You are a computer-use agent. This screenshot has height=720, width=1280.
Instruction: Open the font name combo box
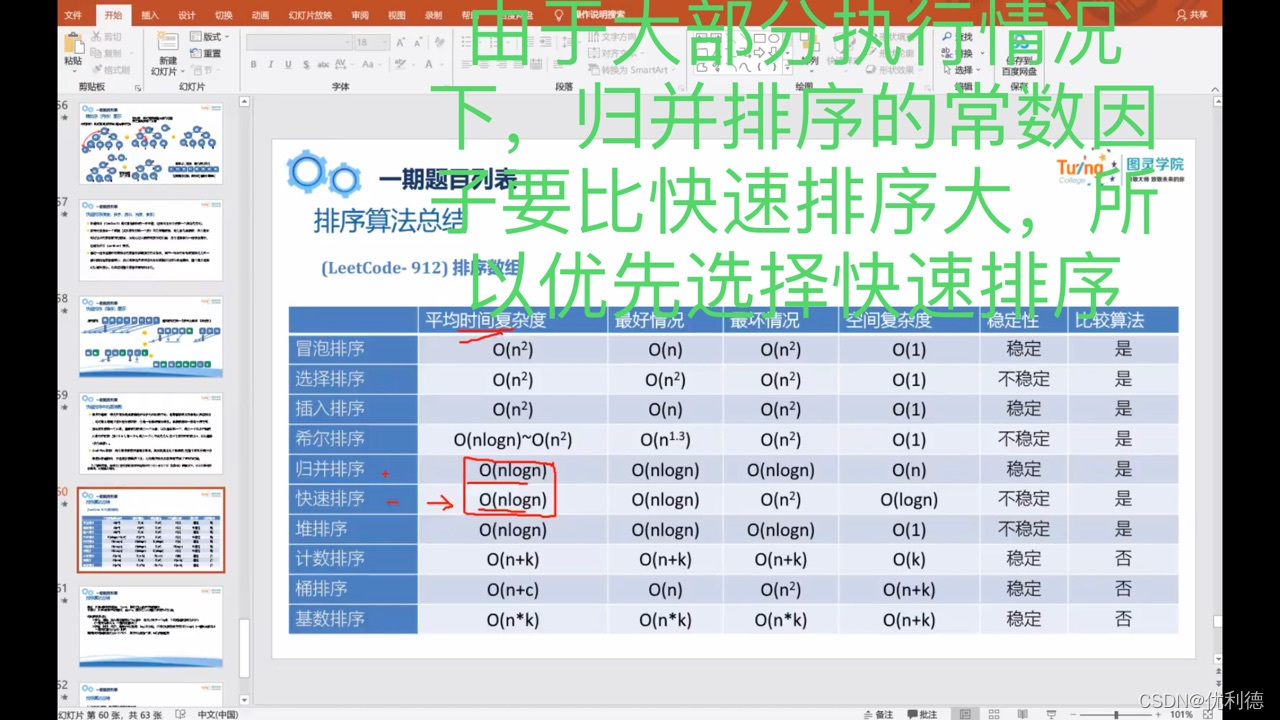point(299,42)
